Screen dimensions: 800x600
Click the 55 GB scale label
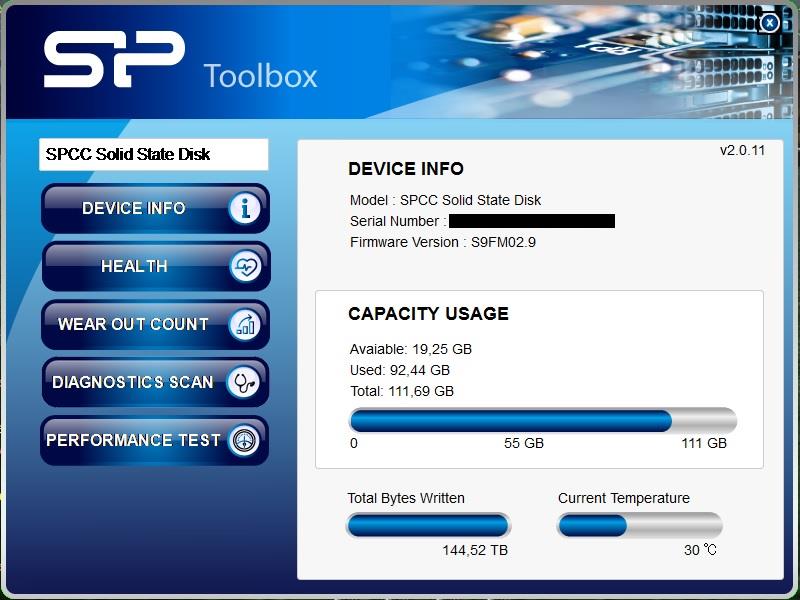click(x=524, y=443)
